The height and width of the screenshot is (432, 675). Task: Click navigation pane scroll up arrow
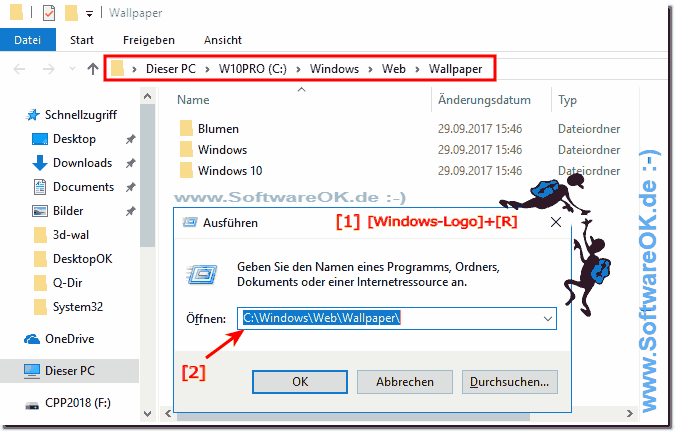(148, 96)
